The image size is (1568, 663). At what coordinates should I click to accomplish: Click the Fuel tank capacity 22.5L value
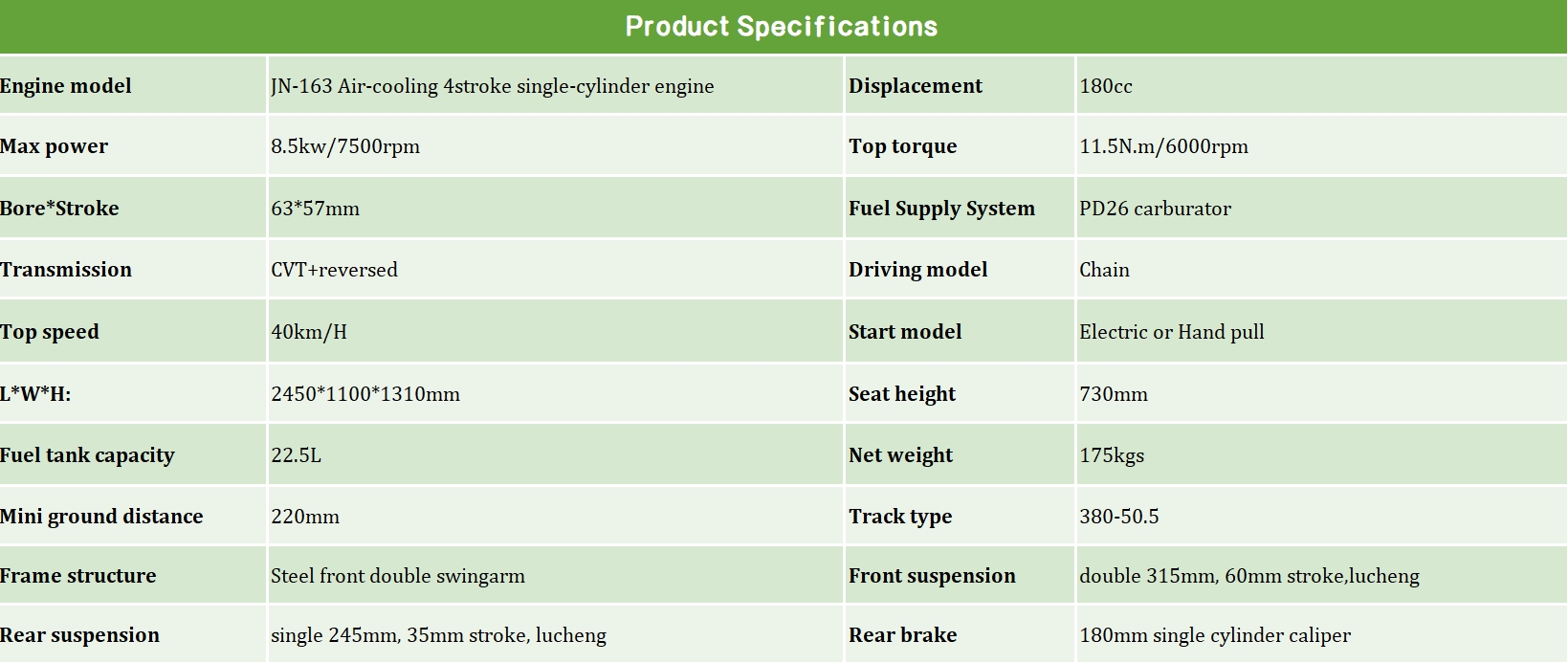point(296,455)
